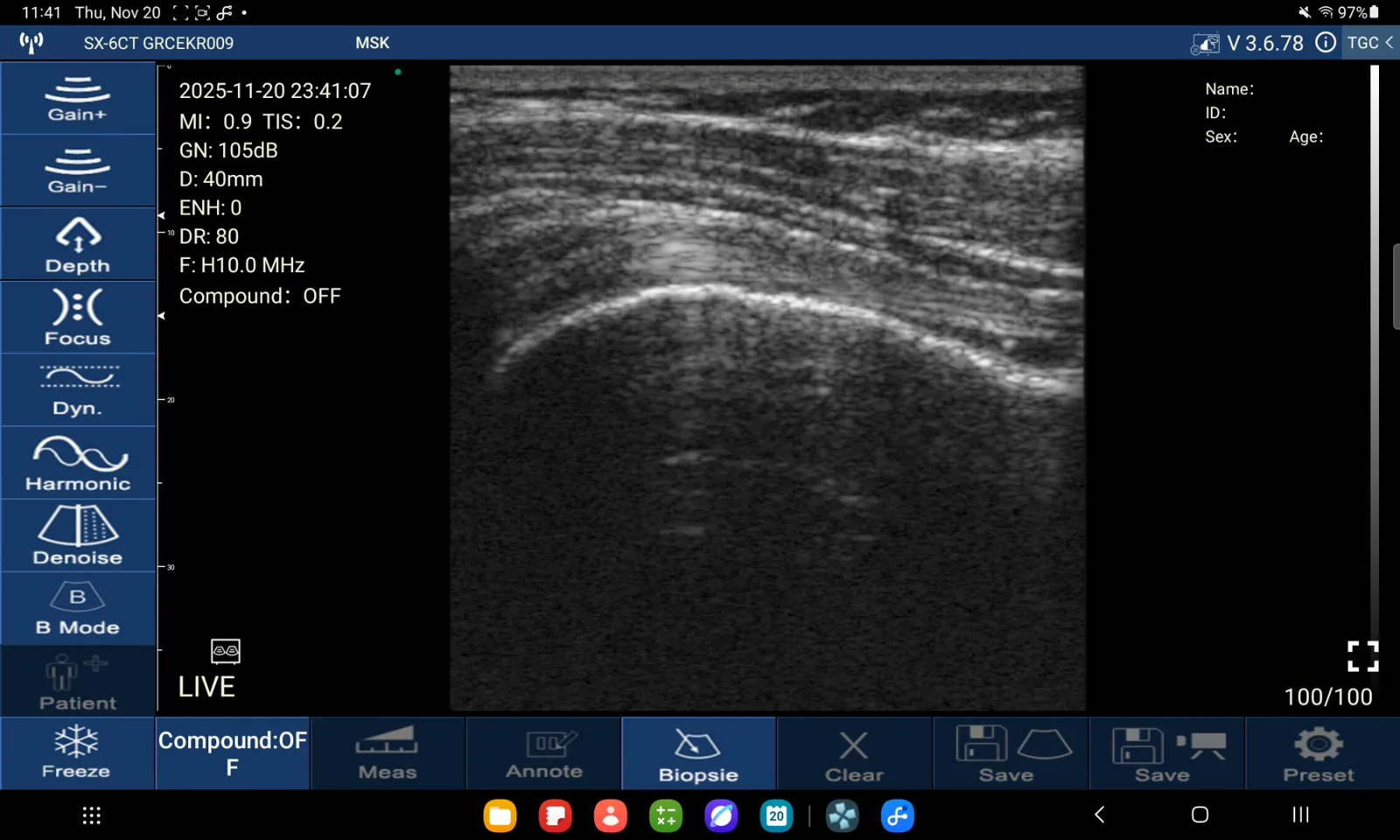Save the ultrasound image

1011,753
